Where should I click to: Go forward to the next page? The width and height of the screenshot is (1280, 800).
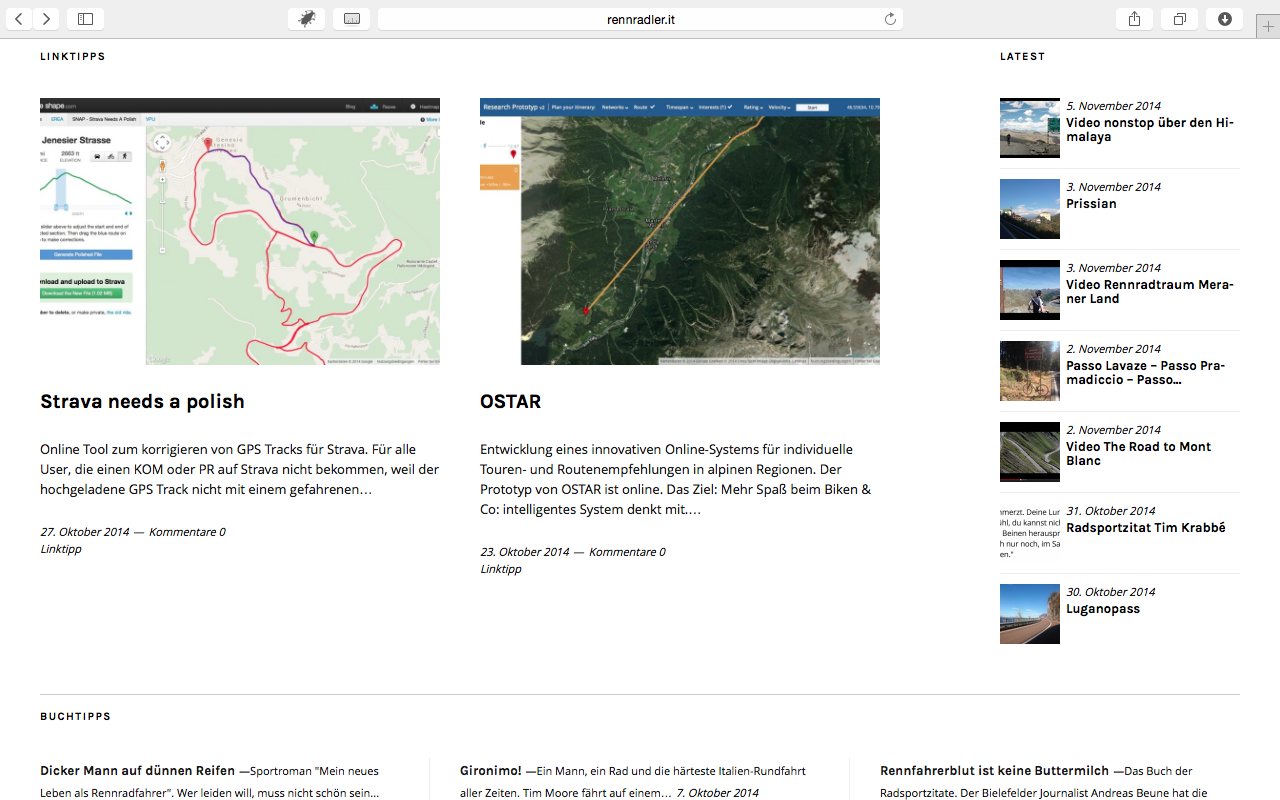(46, 19)
